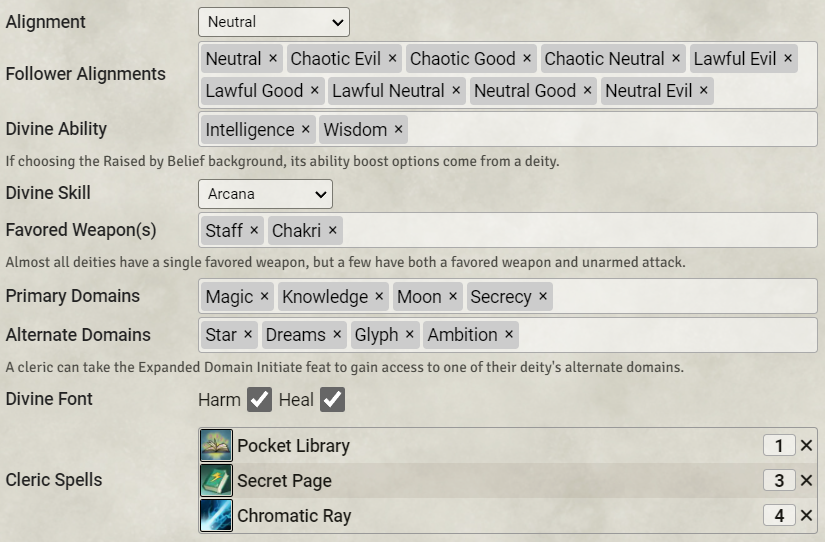Open the Divine Skill dropdown
Screen dimensions: 825x542
pyautogui.click(x=265, y=194)
